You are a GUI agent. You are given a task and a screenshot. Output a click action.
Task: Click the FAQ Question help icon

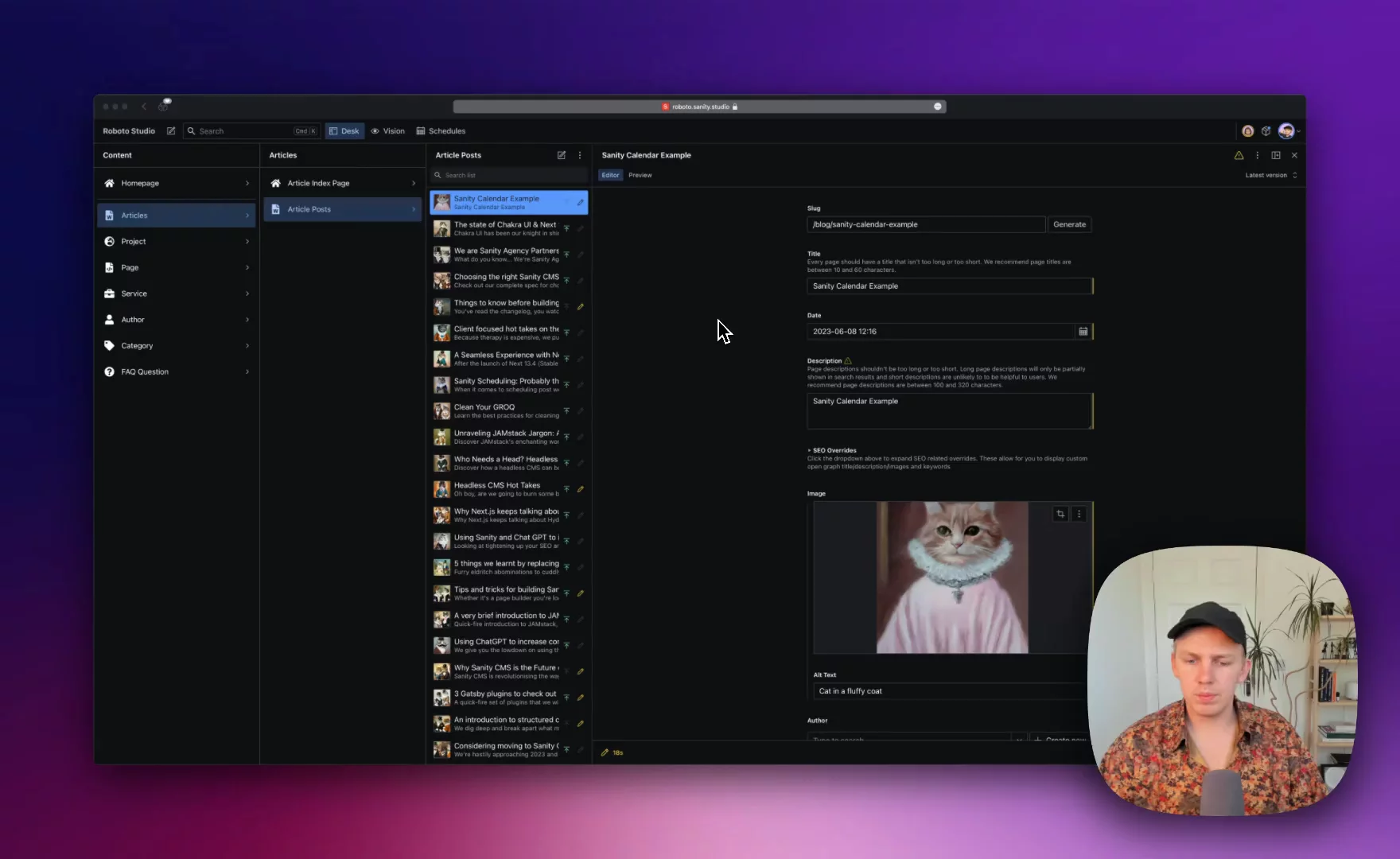109,371
